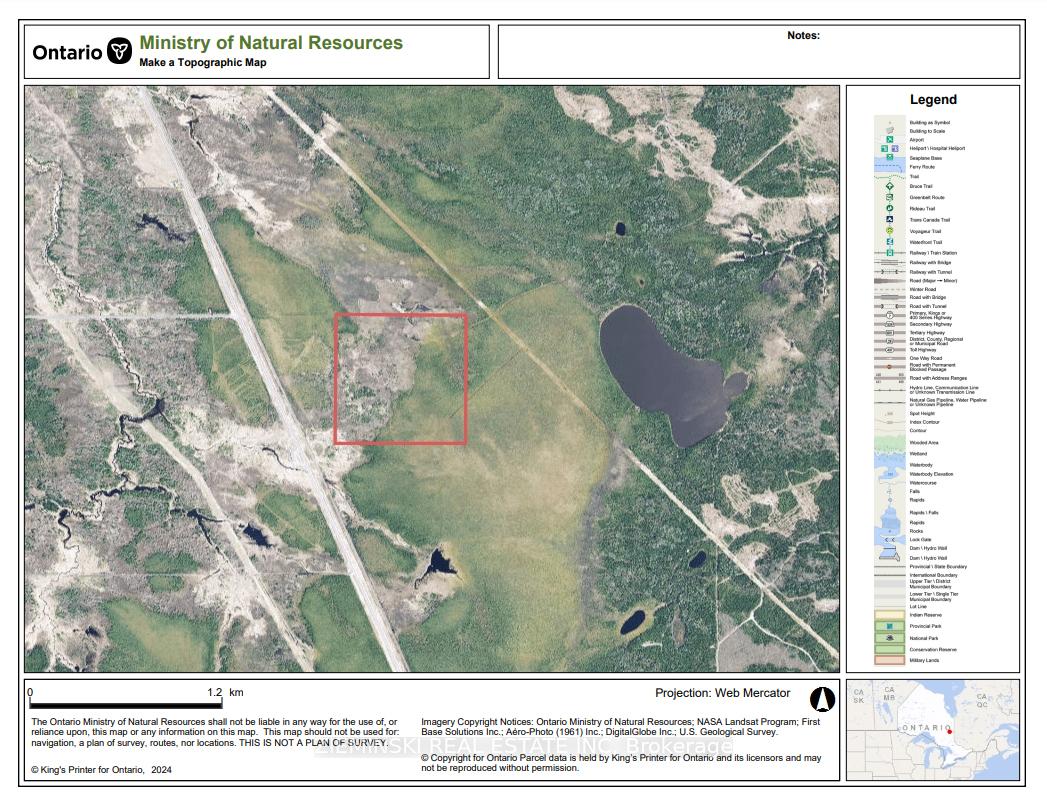Click the Bruce Trail legend symbol
Image resolution: width=1047 pixels, height=808 pixels.
click(x=889, y=186)
